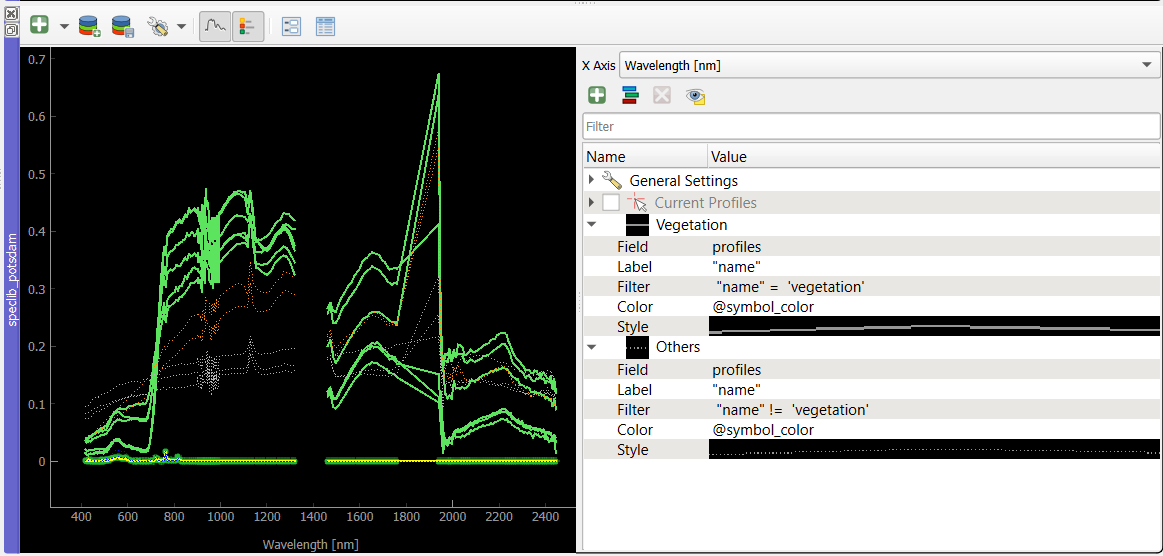The image size is (1163, 556).
Task: Click the import spectral library database icon
Action: (x=90, y=27)
